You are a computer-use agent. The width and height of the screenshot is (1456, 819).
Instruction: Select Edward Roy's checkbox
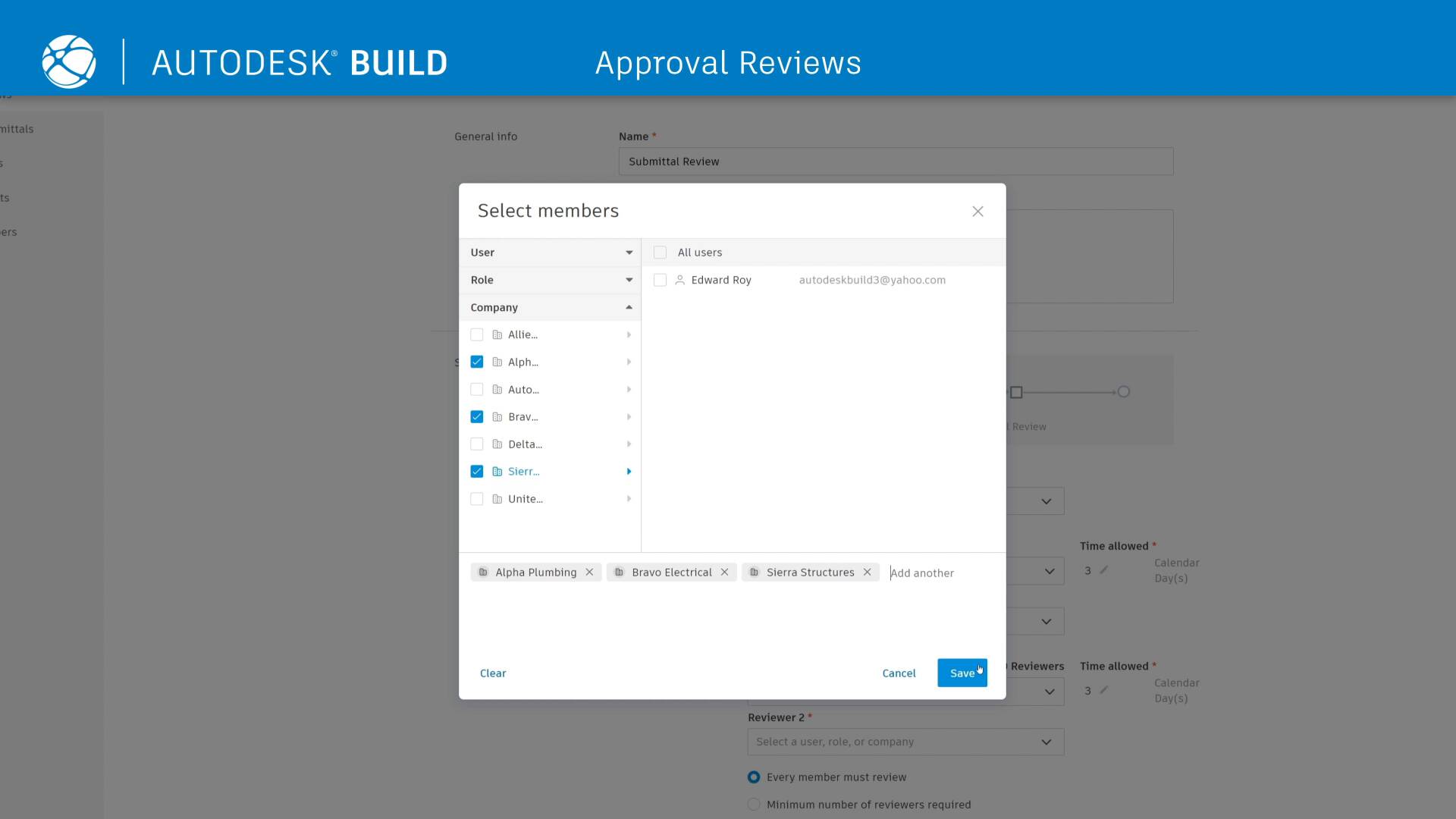(660, 280)
